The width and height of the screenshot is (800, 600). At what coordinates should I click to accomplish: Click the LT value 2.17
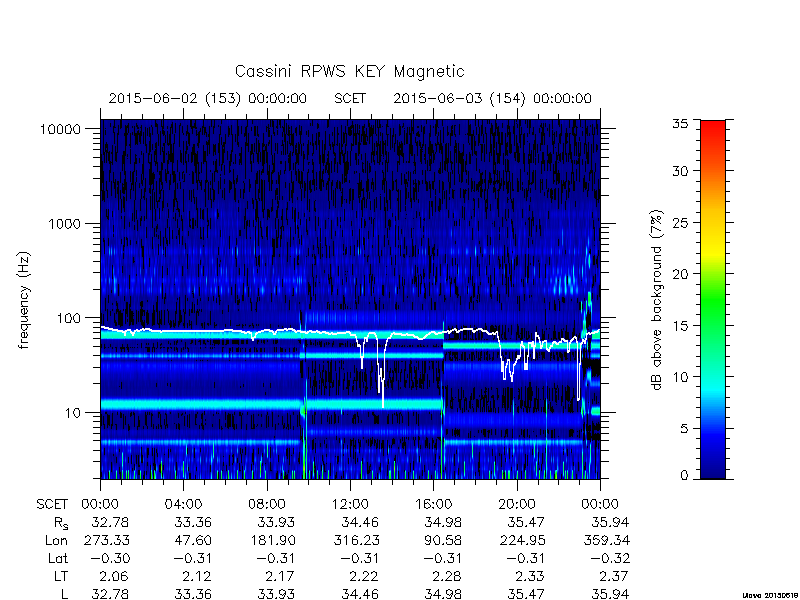point(280,577)
